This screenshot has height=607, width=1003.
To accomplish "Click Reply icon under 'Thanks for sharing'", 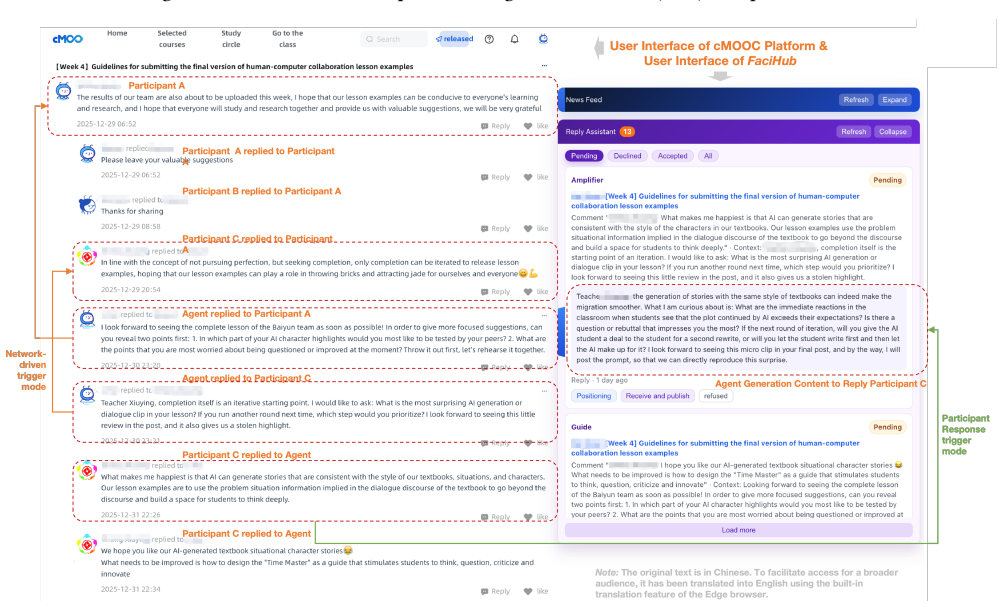I will click(x=496, y=228).
